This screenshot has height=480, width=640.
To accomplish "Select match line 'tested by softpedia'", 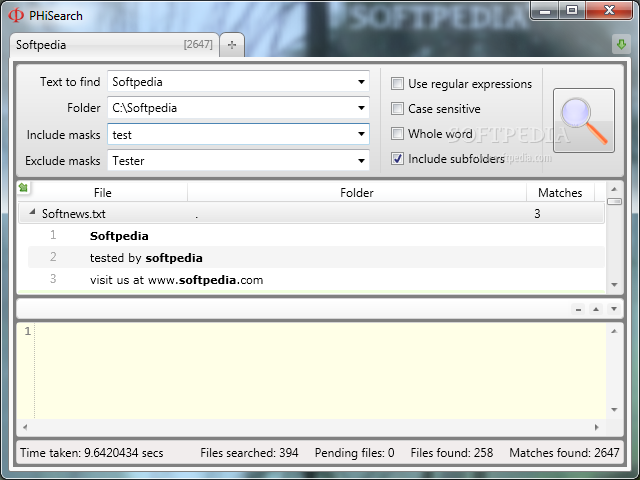I will (x=316, y=258).
